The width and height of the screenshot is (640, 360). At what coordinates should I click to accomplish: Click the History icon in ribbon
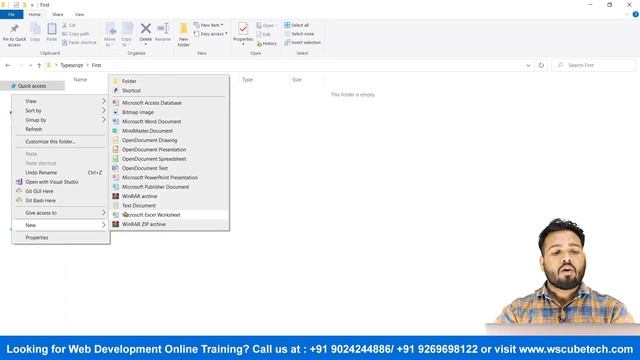tap(259, 43)
